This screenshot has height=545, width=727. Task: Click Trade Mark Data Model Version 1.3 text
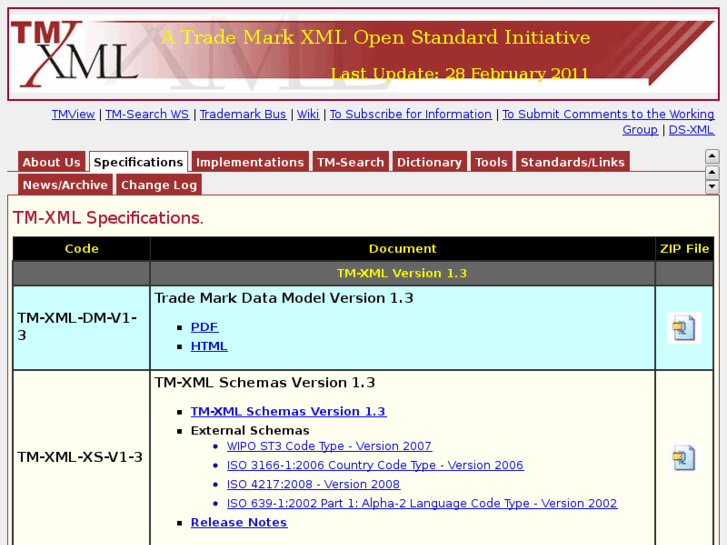284,298
